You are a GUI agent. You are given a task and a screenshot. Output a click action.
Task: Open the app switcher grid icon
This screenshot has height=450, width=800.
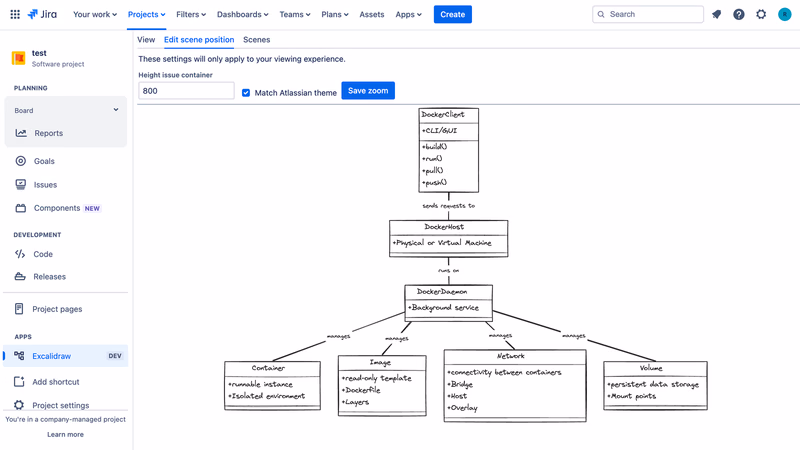click(x=15, y=14)
